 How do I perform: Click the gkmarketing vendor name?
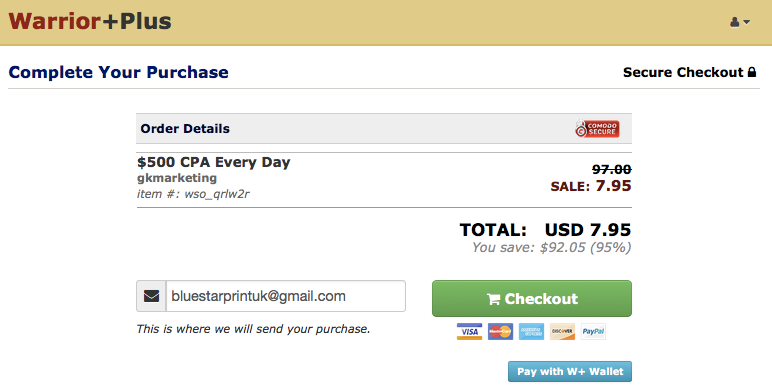[x=177, y=178]
